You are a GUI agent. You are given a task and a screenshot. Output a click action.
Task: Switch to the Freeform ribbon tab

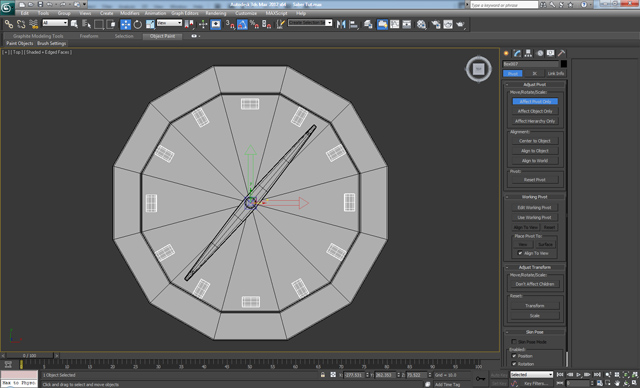point(89,36)
